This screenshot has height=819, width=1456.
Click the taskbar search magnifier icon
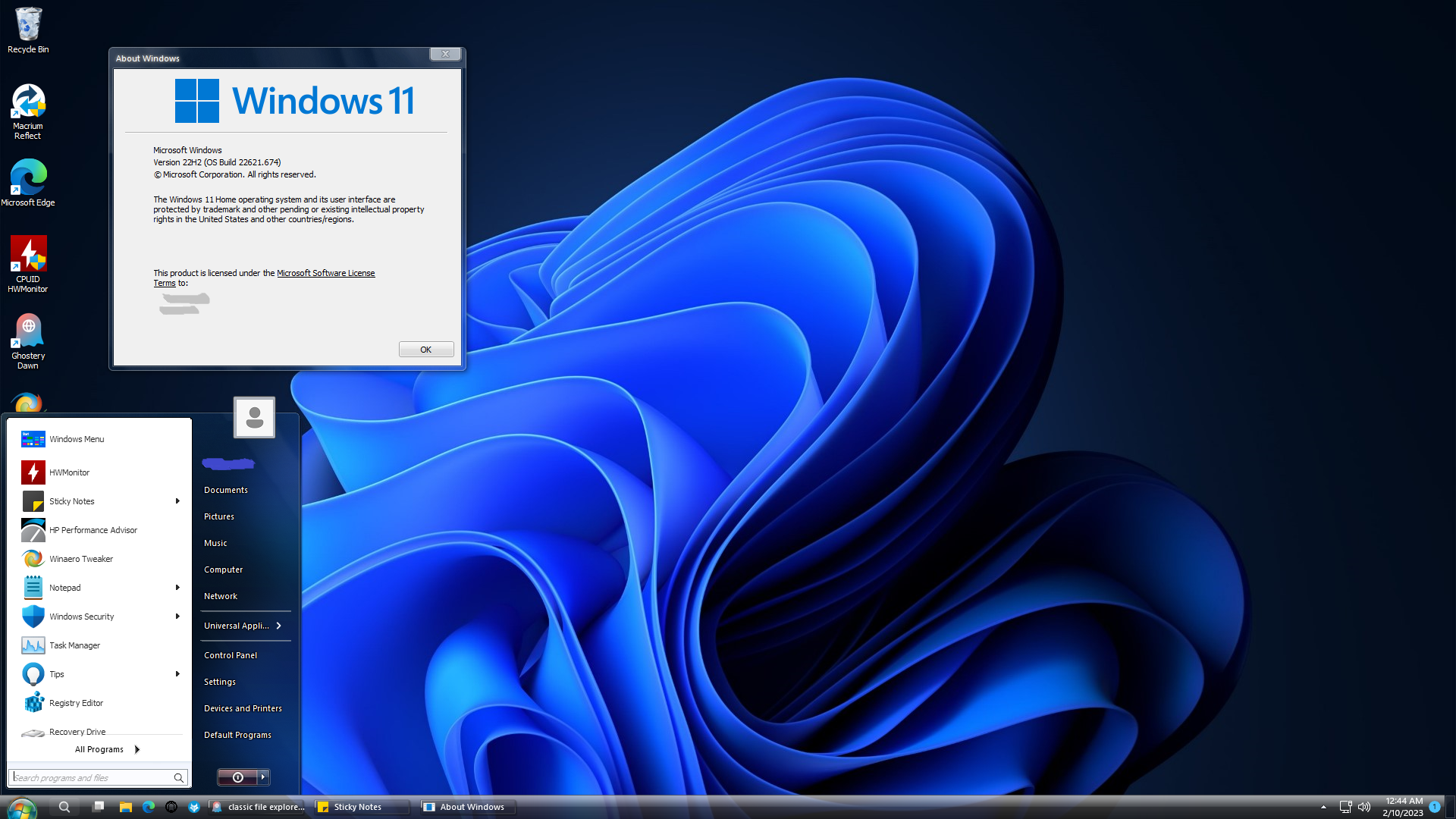(64, 807)
